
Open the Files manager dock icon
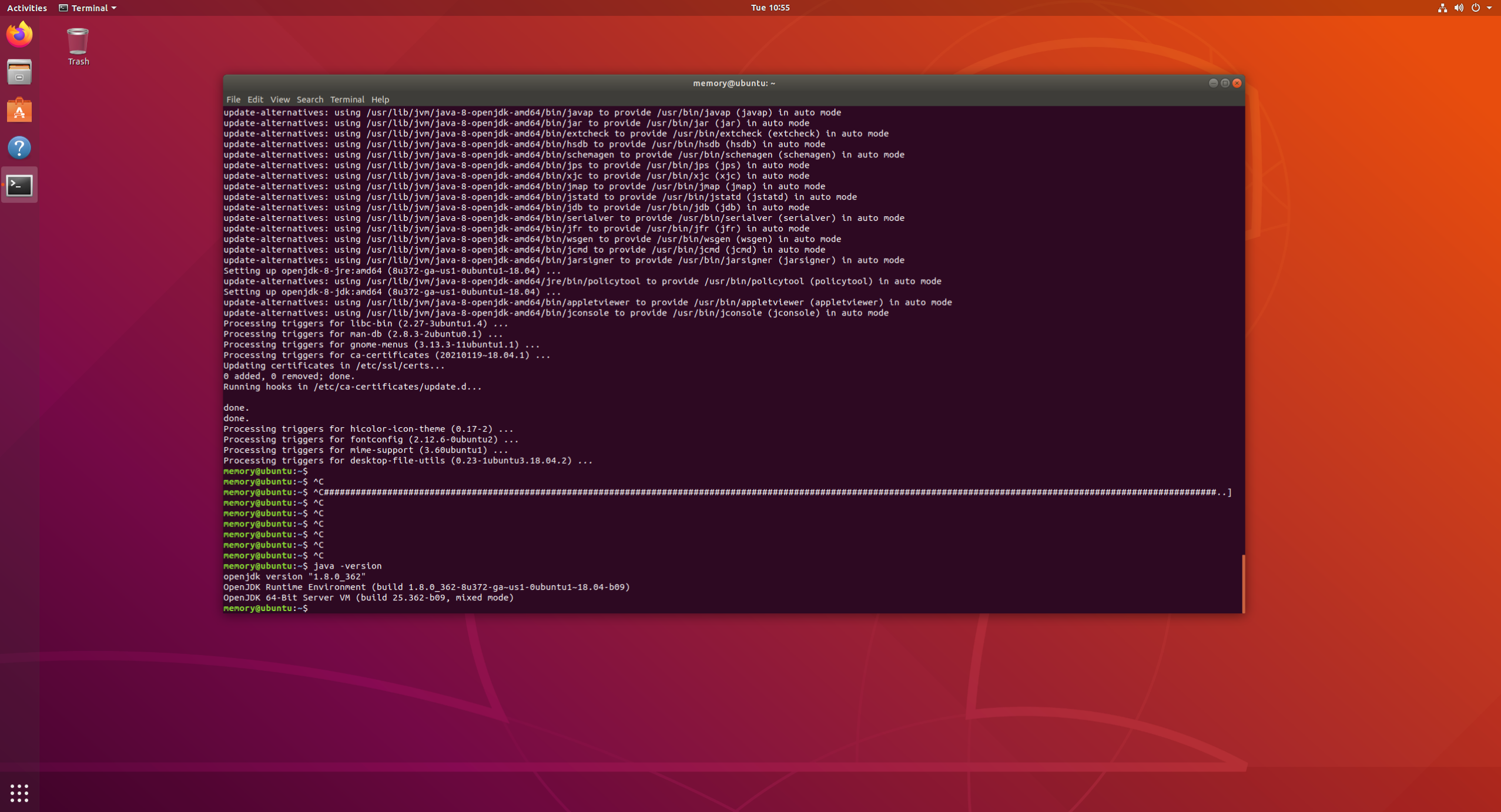[x=19, y=72]
